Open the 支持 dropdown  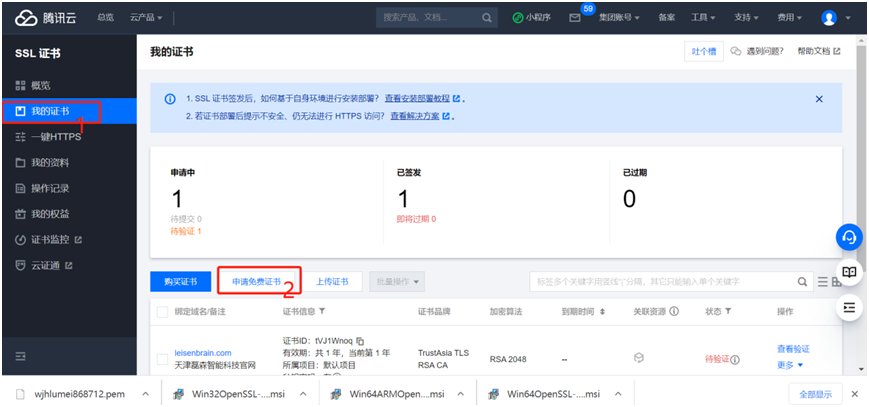[x=746, y=18]
